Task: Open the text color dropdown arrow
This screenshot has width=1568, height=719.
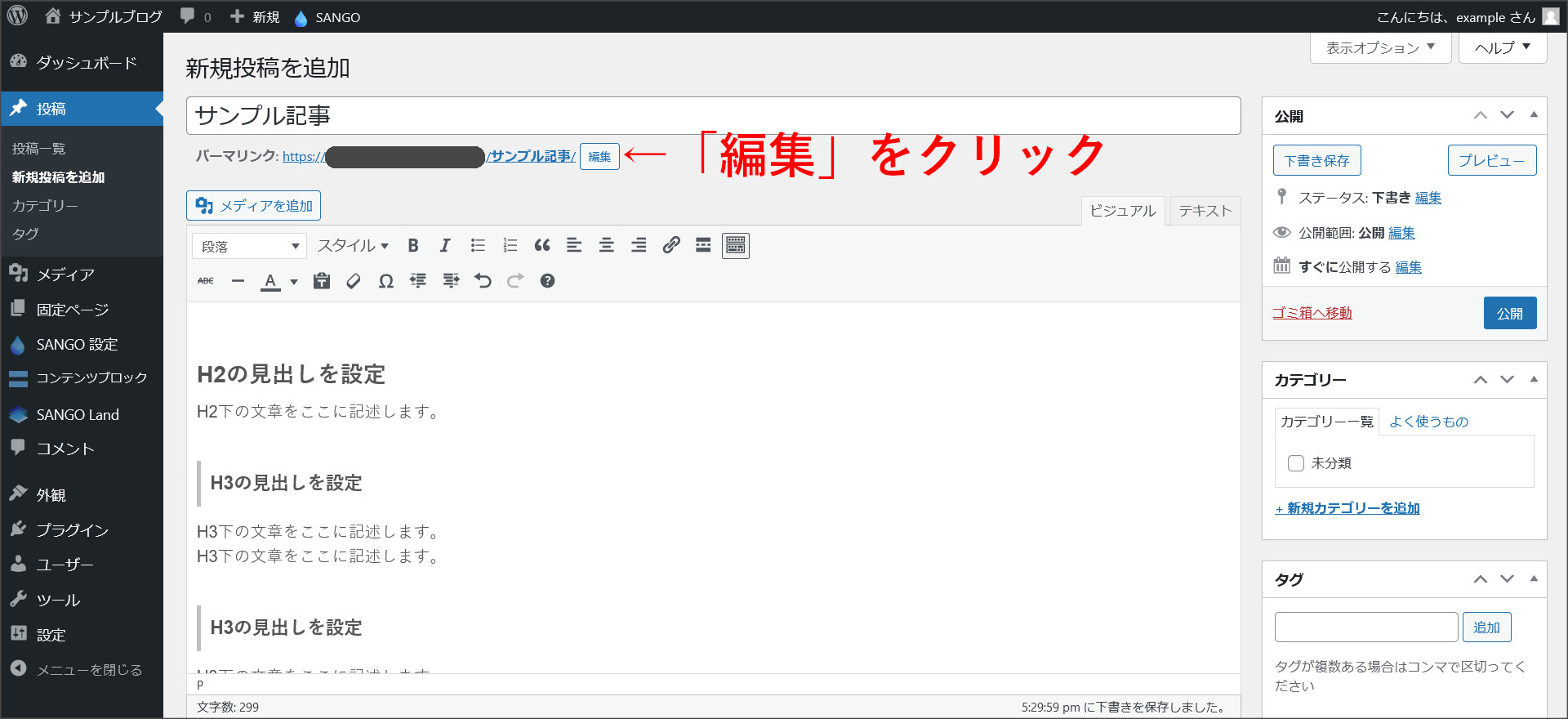Action: tap(294, 282)
